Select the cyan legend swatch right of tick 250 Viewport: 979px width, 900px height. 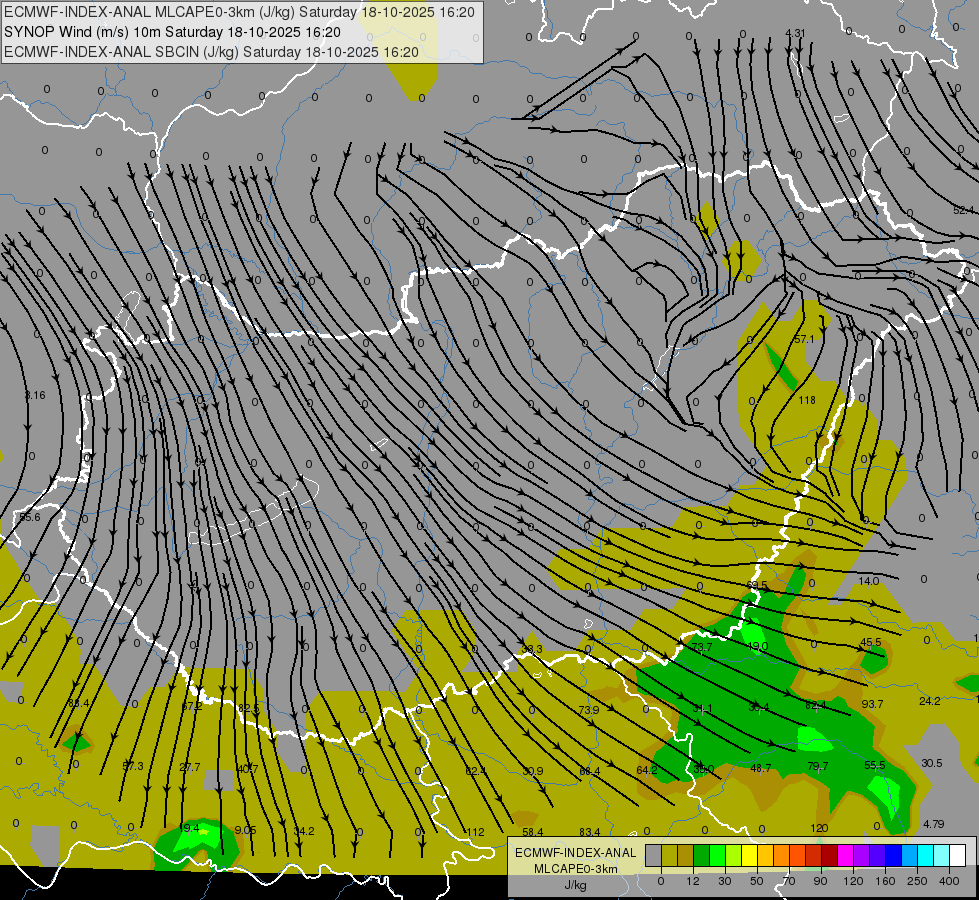point(925,855)
